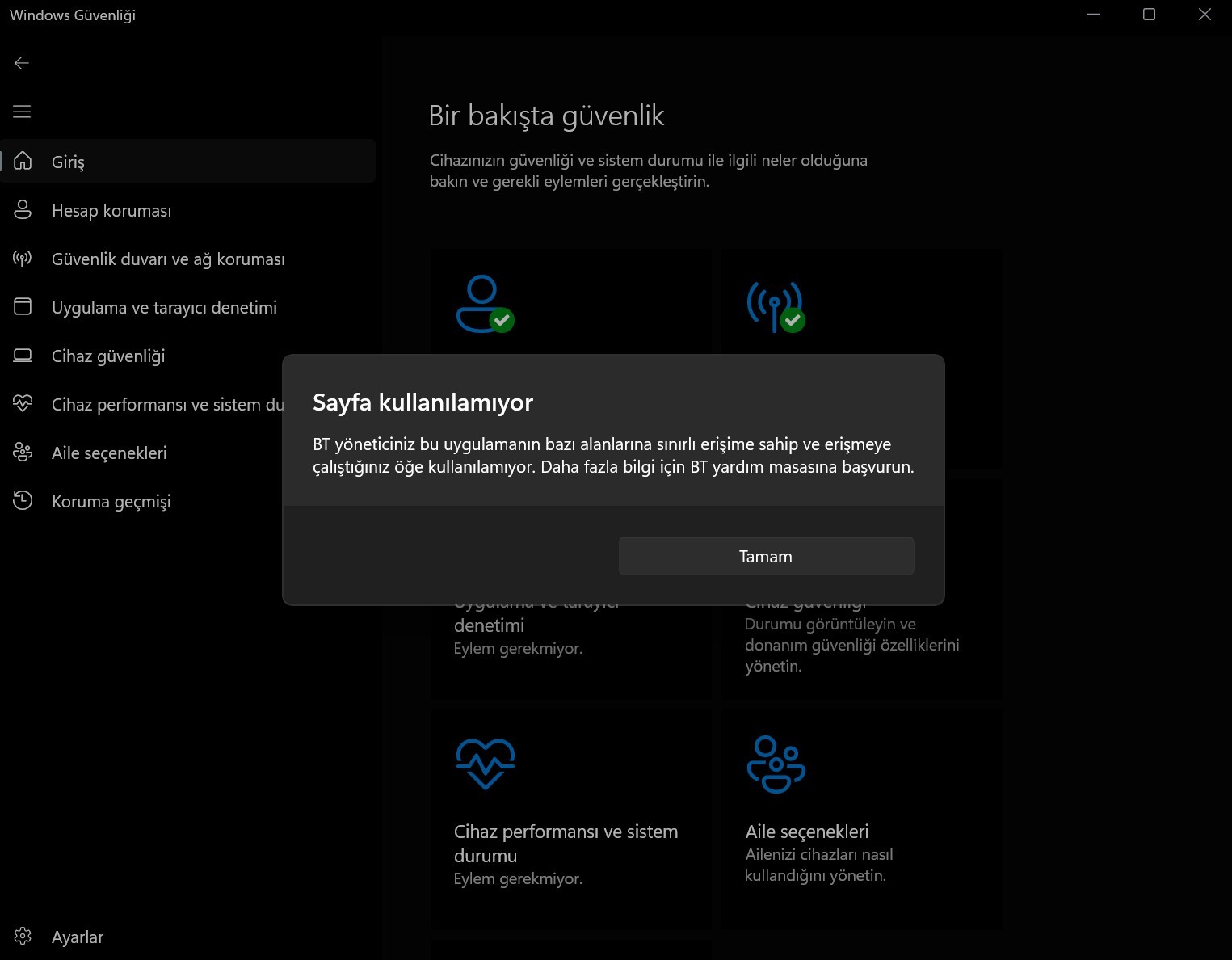Toggle the hamburger navigation menu
This screenshot has width=1232, height=960.
22,112
